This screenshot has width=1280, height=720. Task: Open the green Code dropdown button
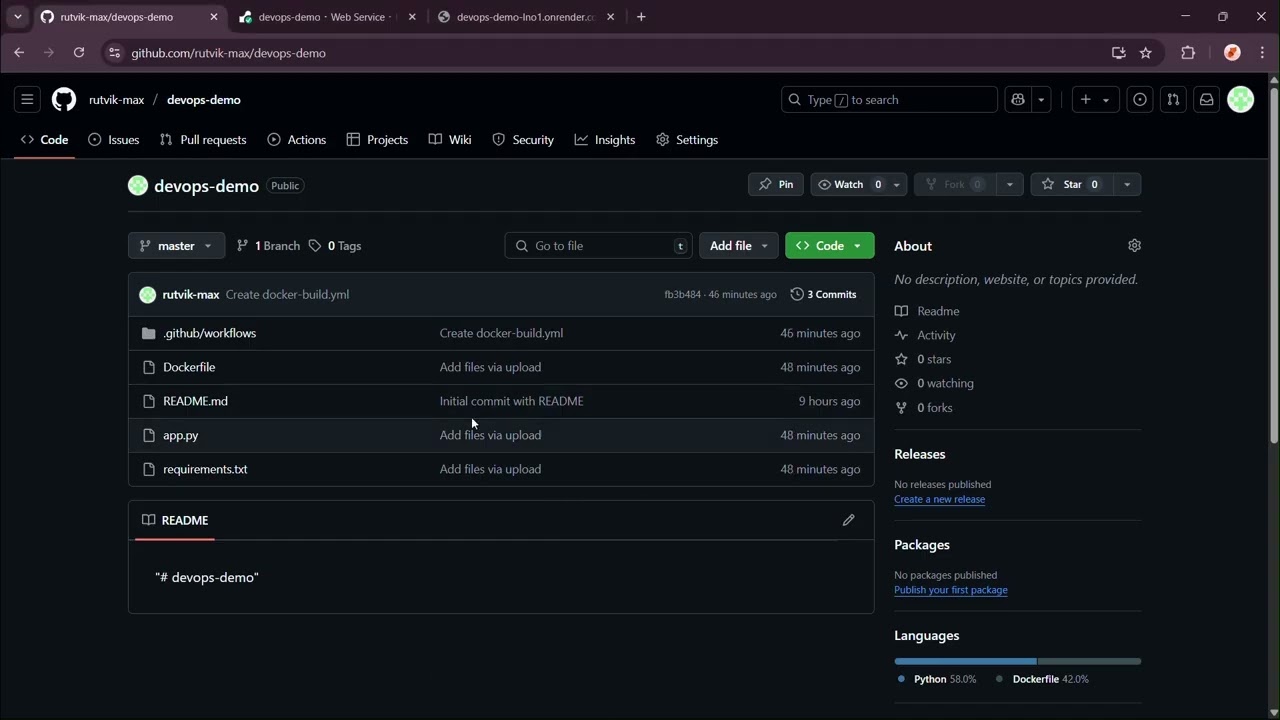tap(829, 246)
